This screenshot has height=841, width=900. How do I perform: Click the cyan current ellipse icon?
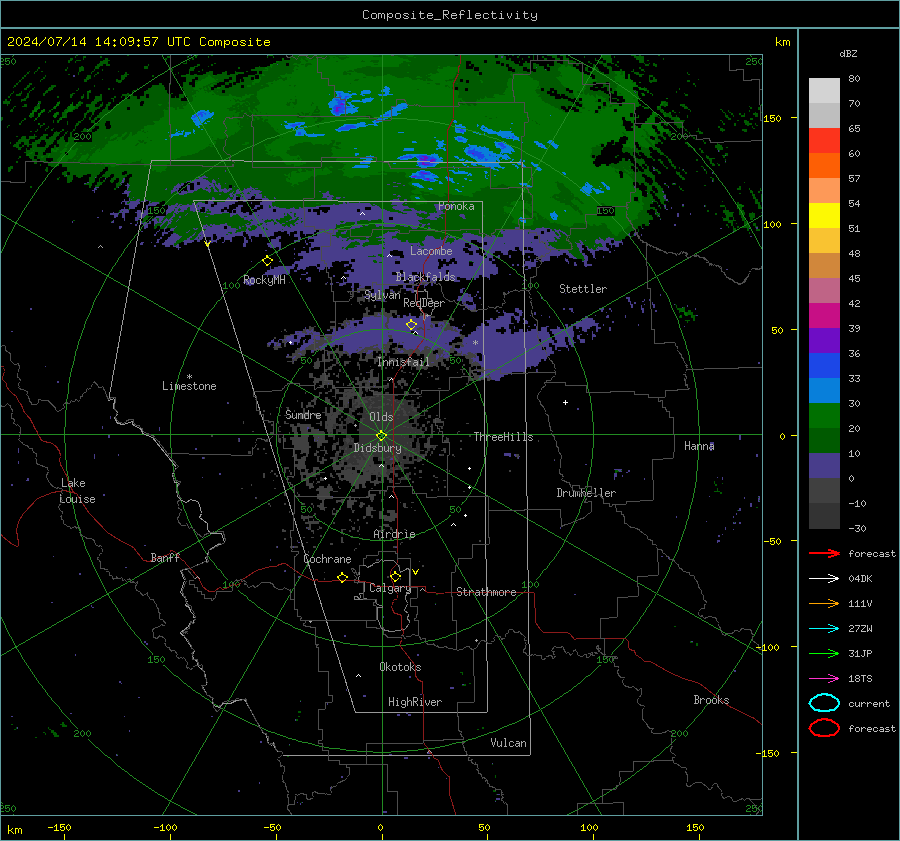pyautogui.click(x=824, y=703)
